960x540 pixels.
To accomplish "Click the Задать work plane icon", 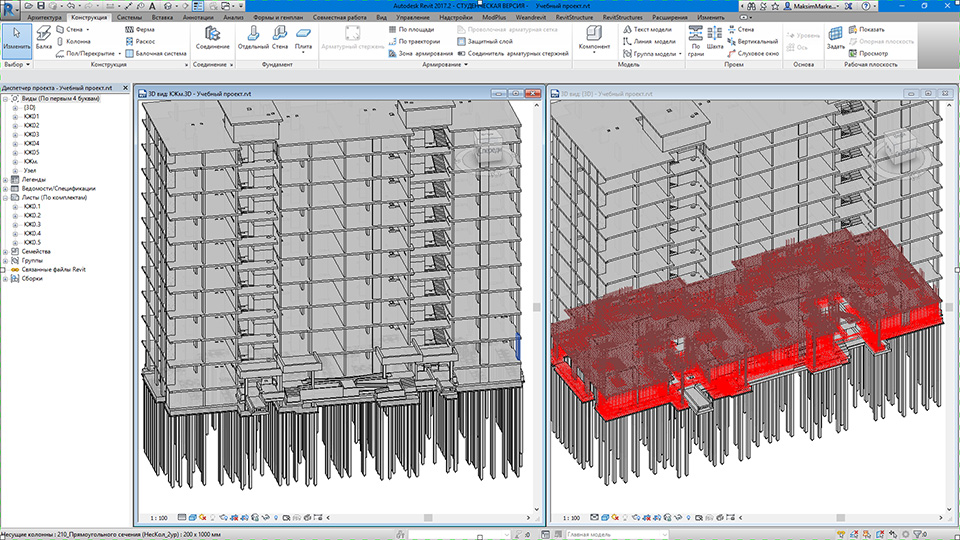I will (x=835, y=38).
